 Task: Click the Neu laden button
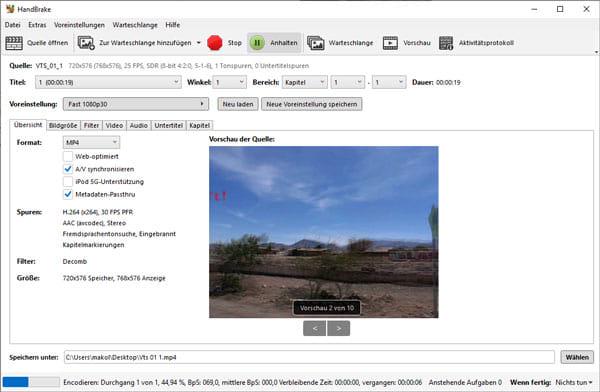[x=238, y=104]
